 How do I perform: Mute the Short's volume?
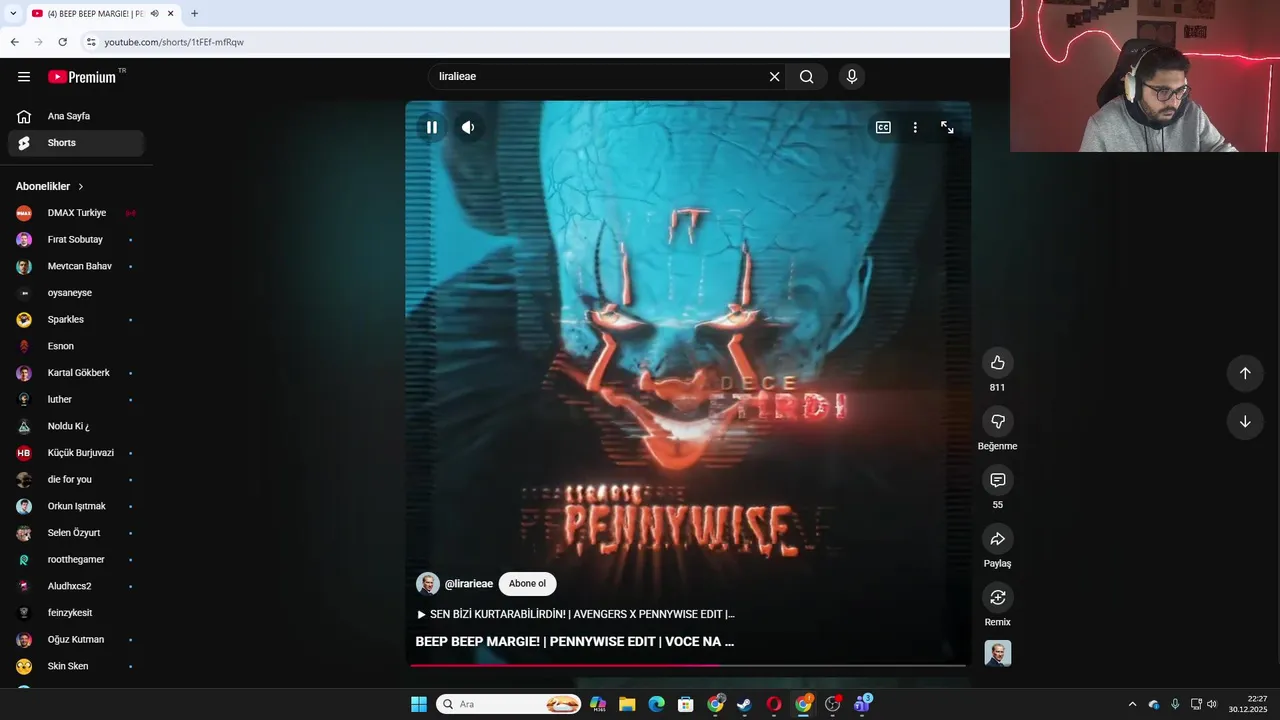468,128
